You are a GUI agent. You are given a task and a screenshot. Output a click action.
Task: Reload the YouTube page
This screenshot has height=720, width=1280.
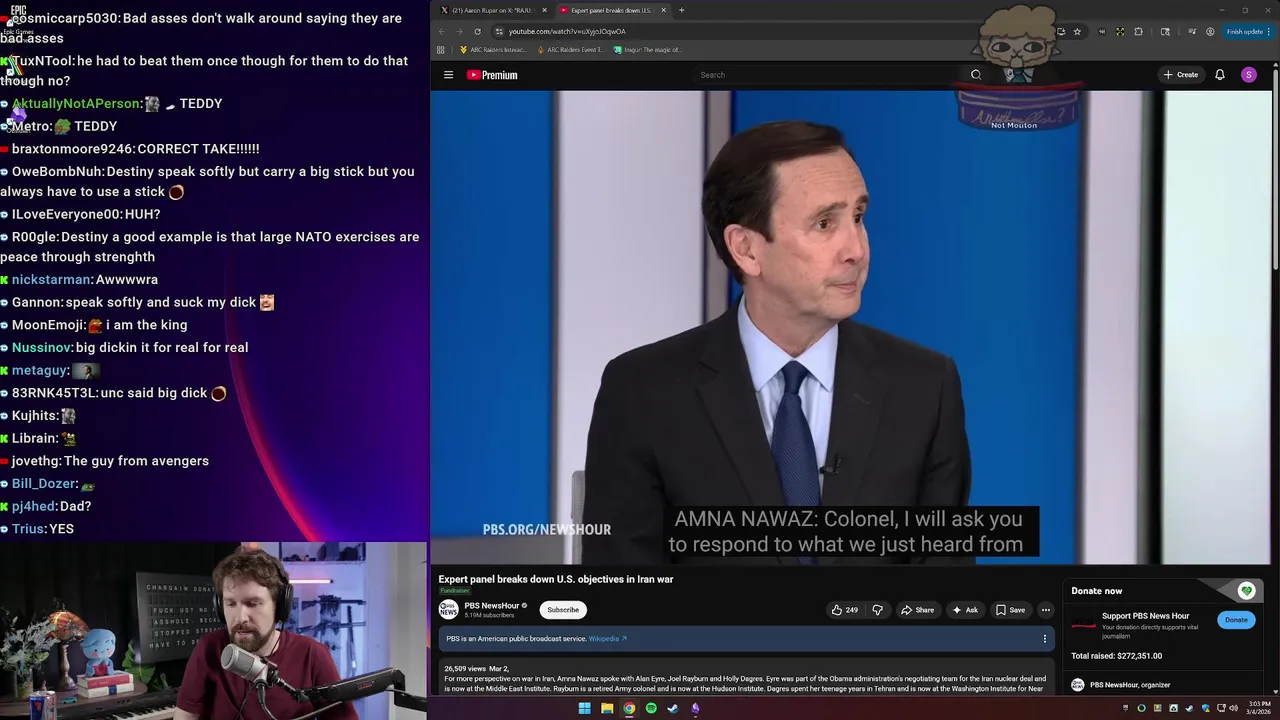tap(477, 31)
